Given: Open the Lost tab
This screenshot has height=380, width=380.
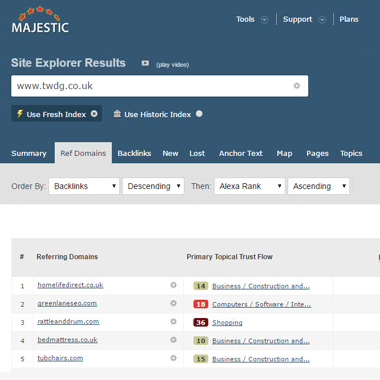Looking at the screenshot, I should coord(197,153).
